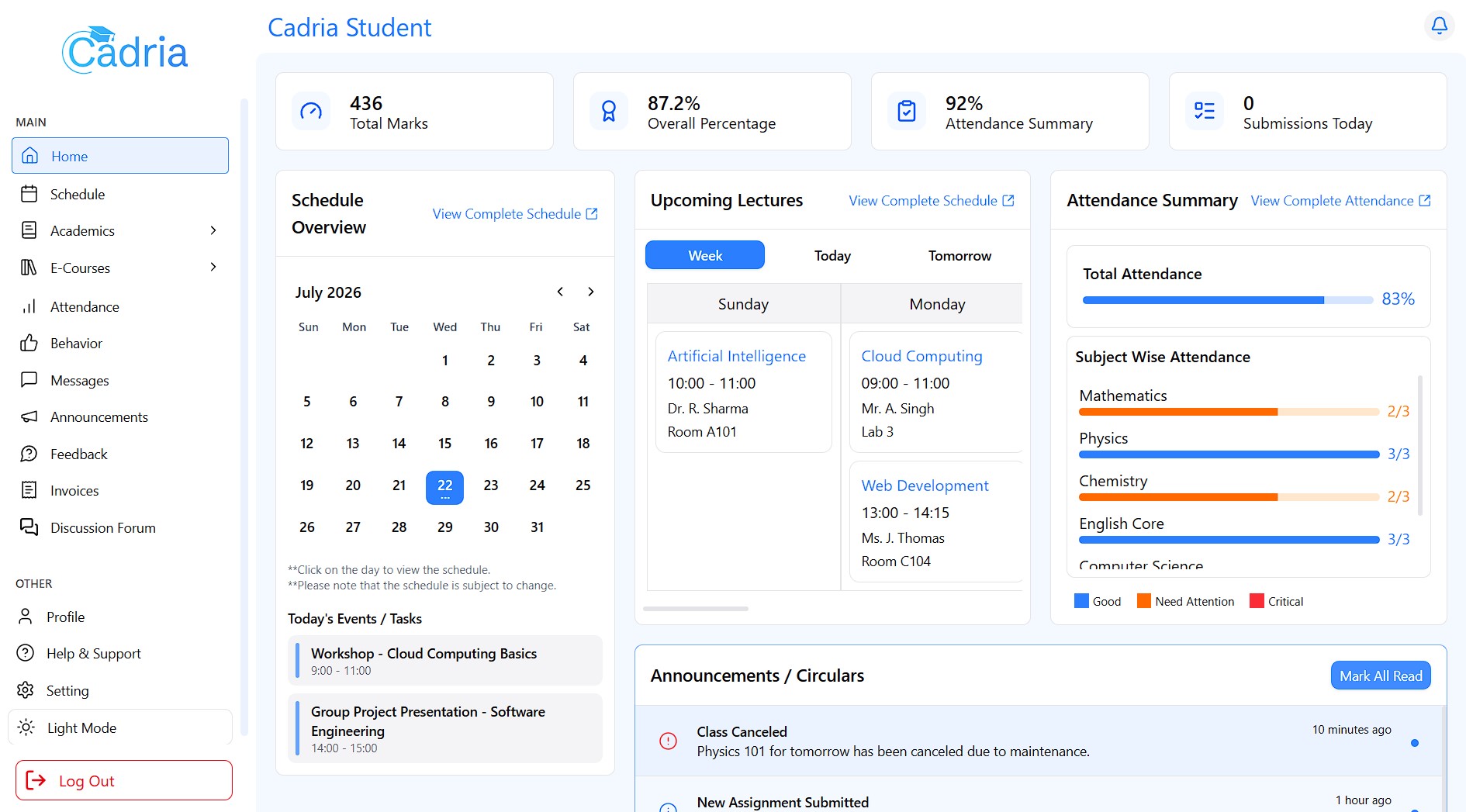
Task: Open Invoices from the sidebar menu
Action: 120,490
